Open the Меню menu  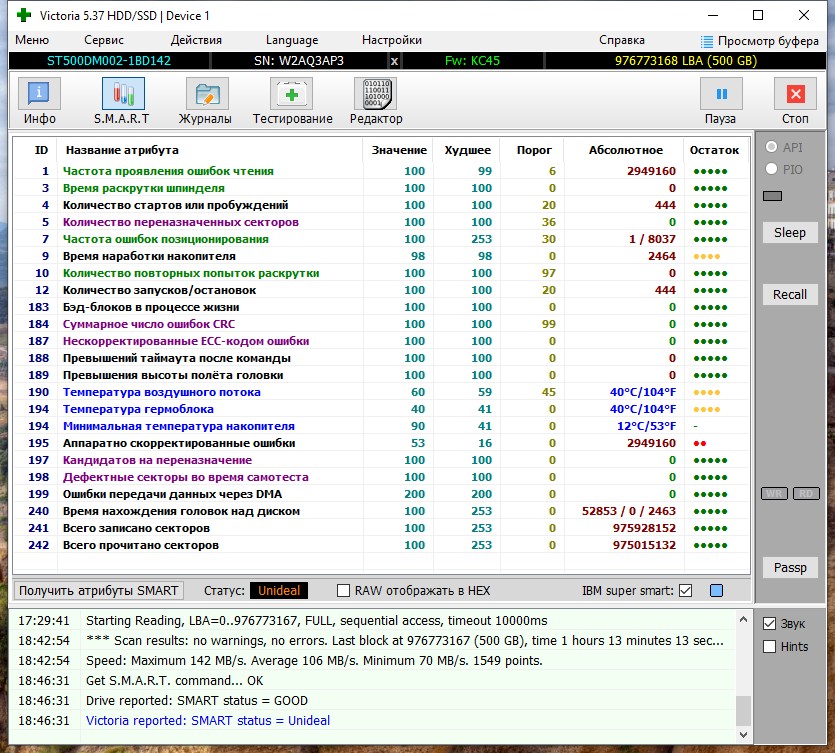(32, 40)
